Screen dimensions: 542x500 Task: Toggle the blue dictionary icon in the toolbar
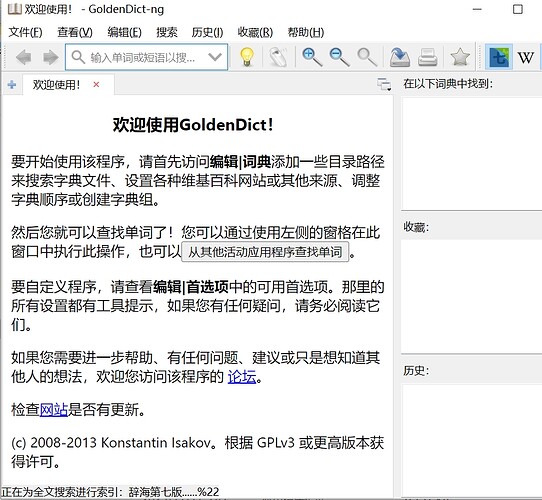tap(499, 57)
